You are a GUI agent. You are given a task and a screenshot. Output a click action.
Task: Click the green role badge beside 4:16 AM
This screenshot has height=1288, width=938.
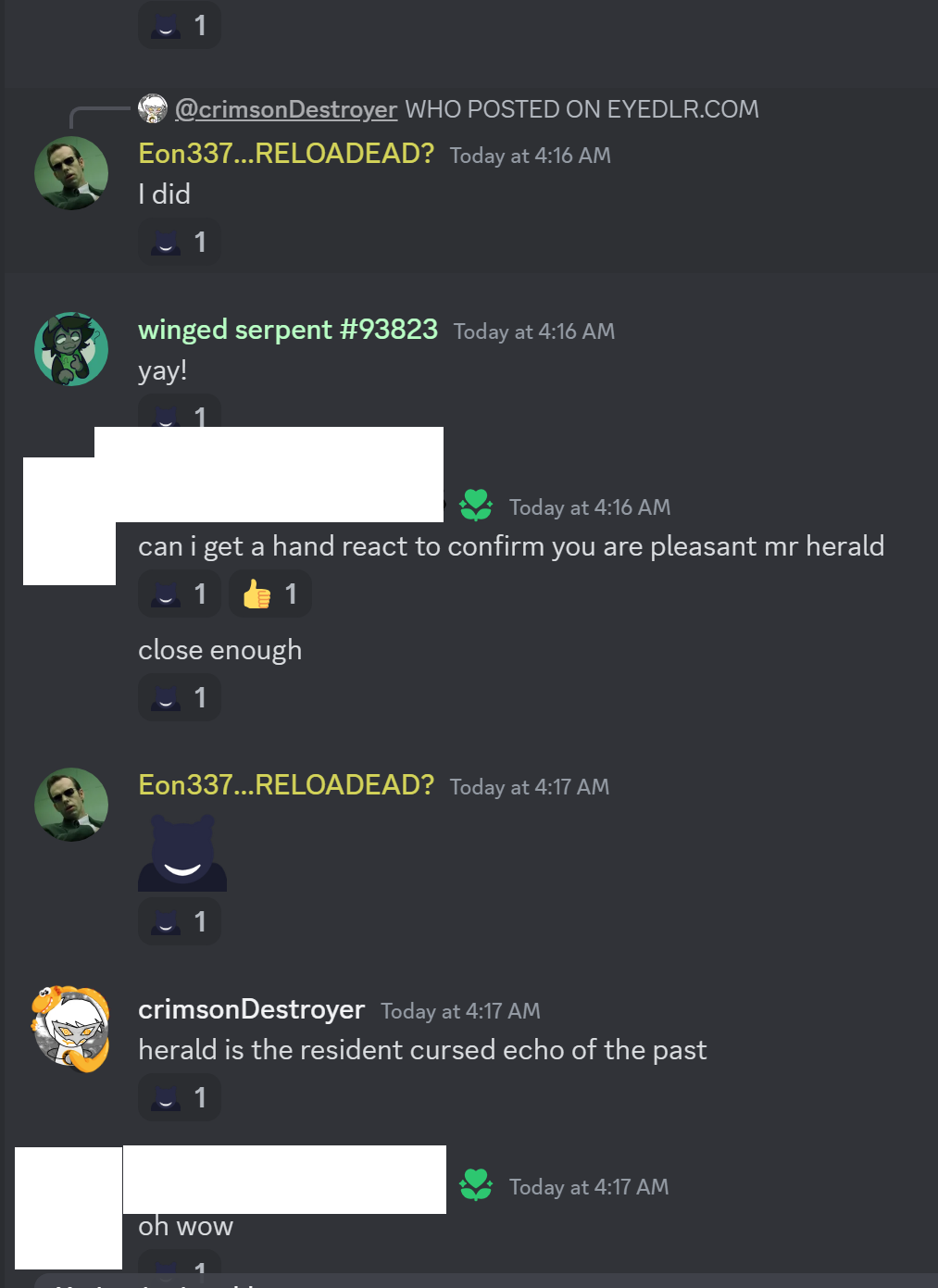coord(476,506)
